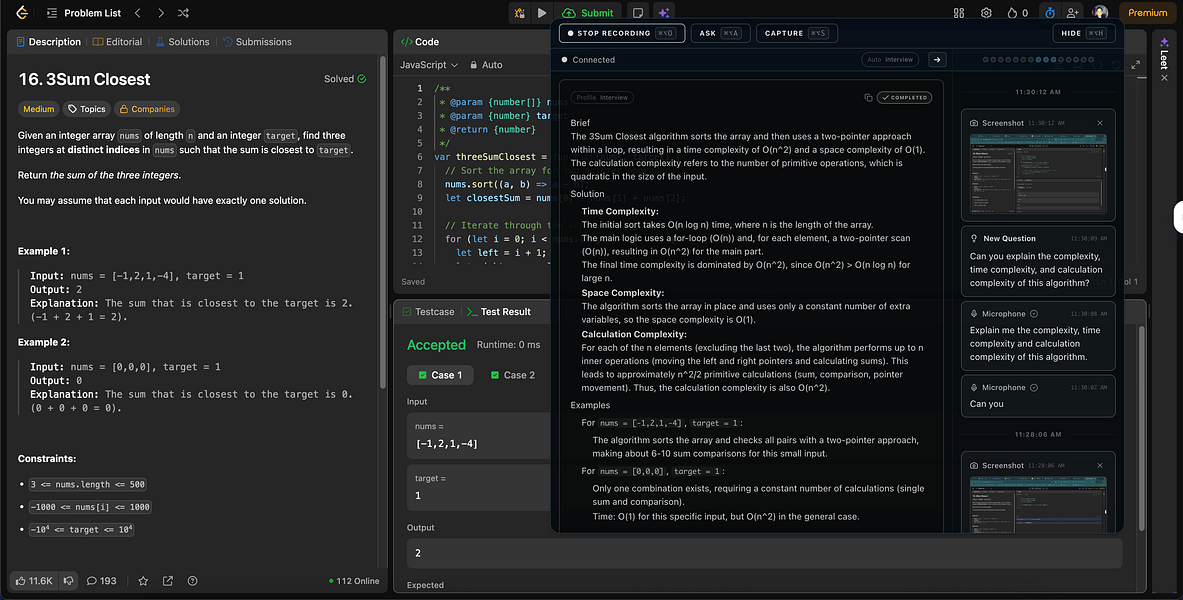1183x600 pixels.
Task: Switch to the Editorial tab
Action: coord(117,42)
